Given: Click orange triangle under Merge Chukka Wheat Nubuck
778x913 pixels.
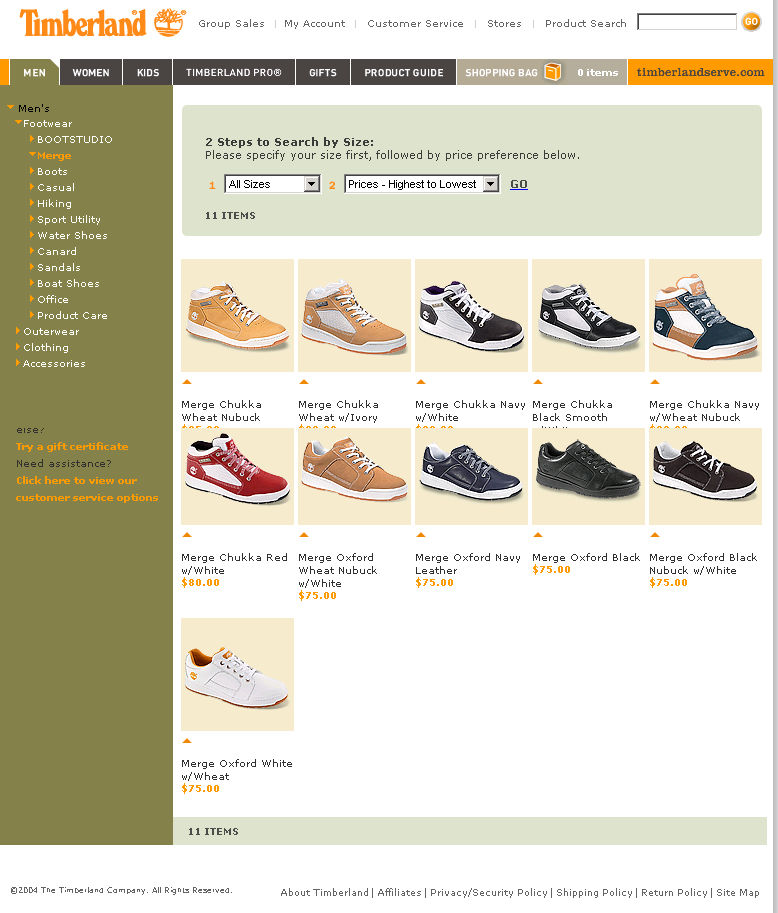Looking at the screenshot, I should point(187,382).
